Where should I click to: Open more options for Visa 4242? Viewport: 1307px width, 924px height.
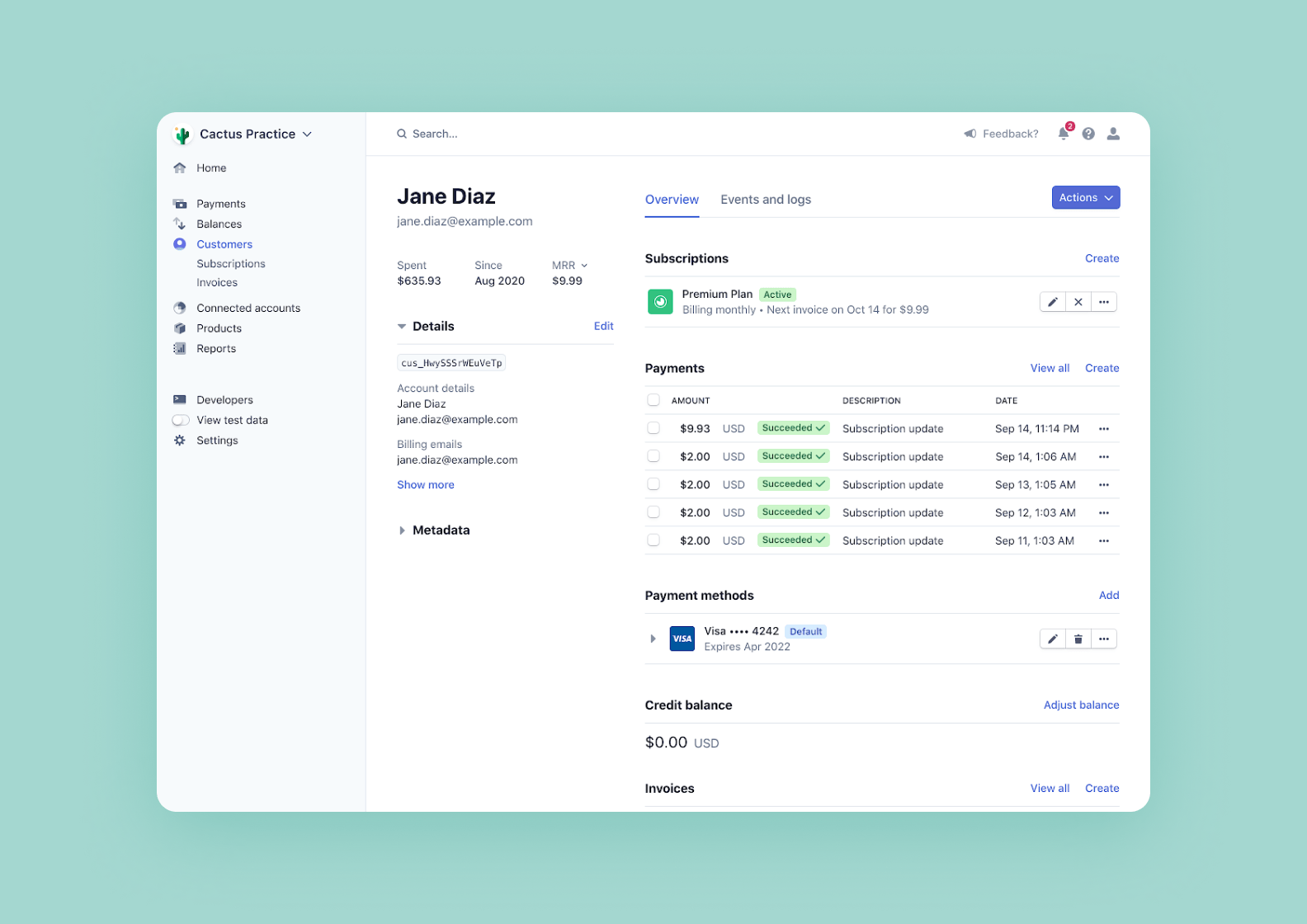1104,639
